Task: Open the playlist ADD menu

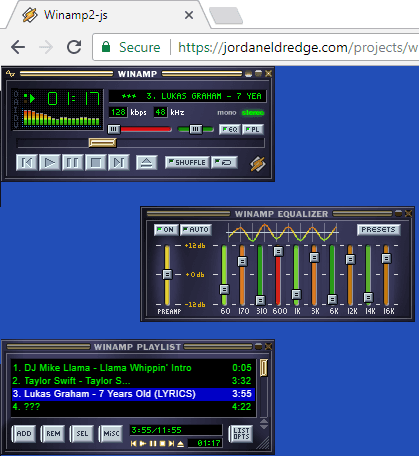Action: pos(24,434)
